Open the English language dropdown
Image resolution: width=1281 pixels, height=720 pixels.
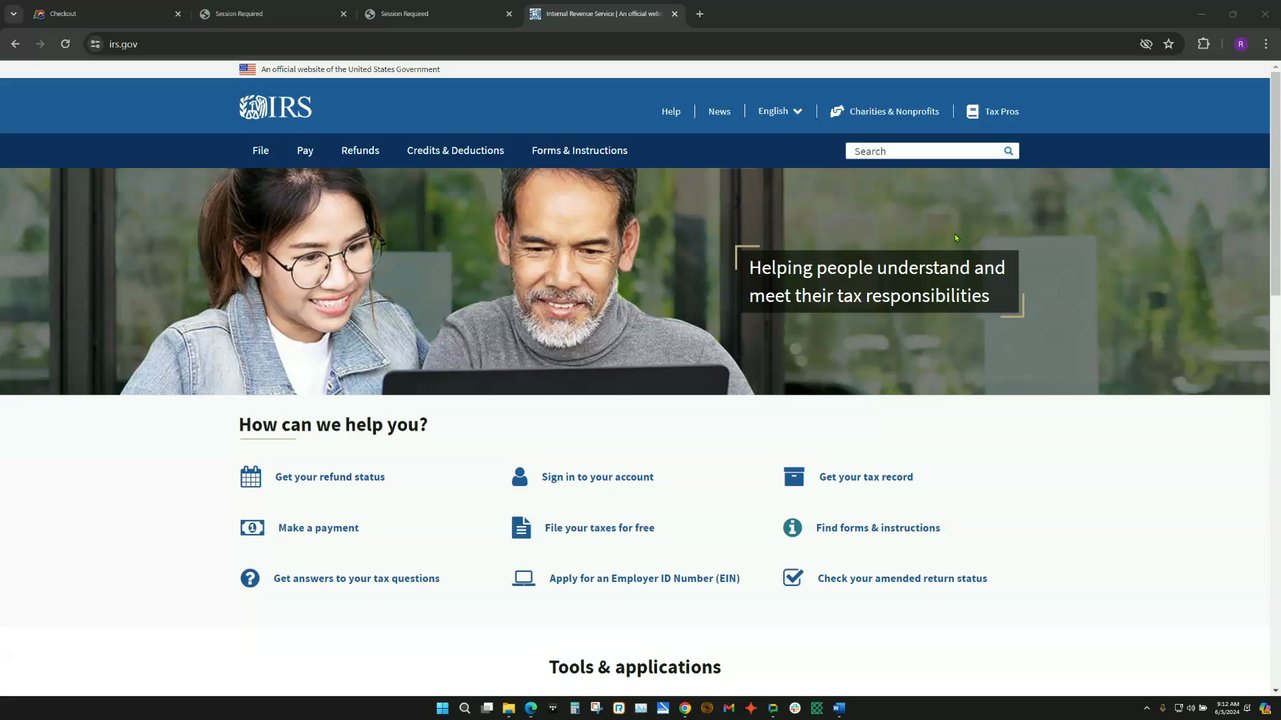(780, 111)
